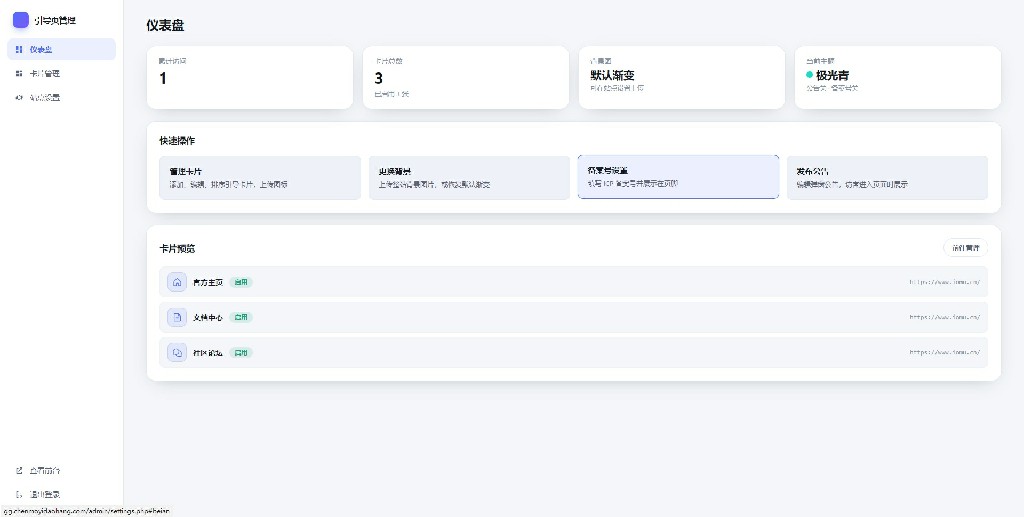Click the URL on 官方主页 row
Image resolution: width=1024 pixels, height=517 pixels.
click(944, 282)
